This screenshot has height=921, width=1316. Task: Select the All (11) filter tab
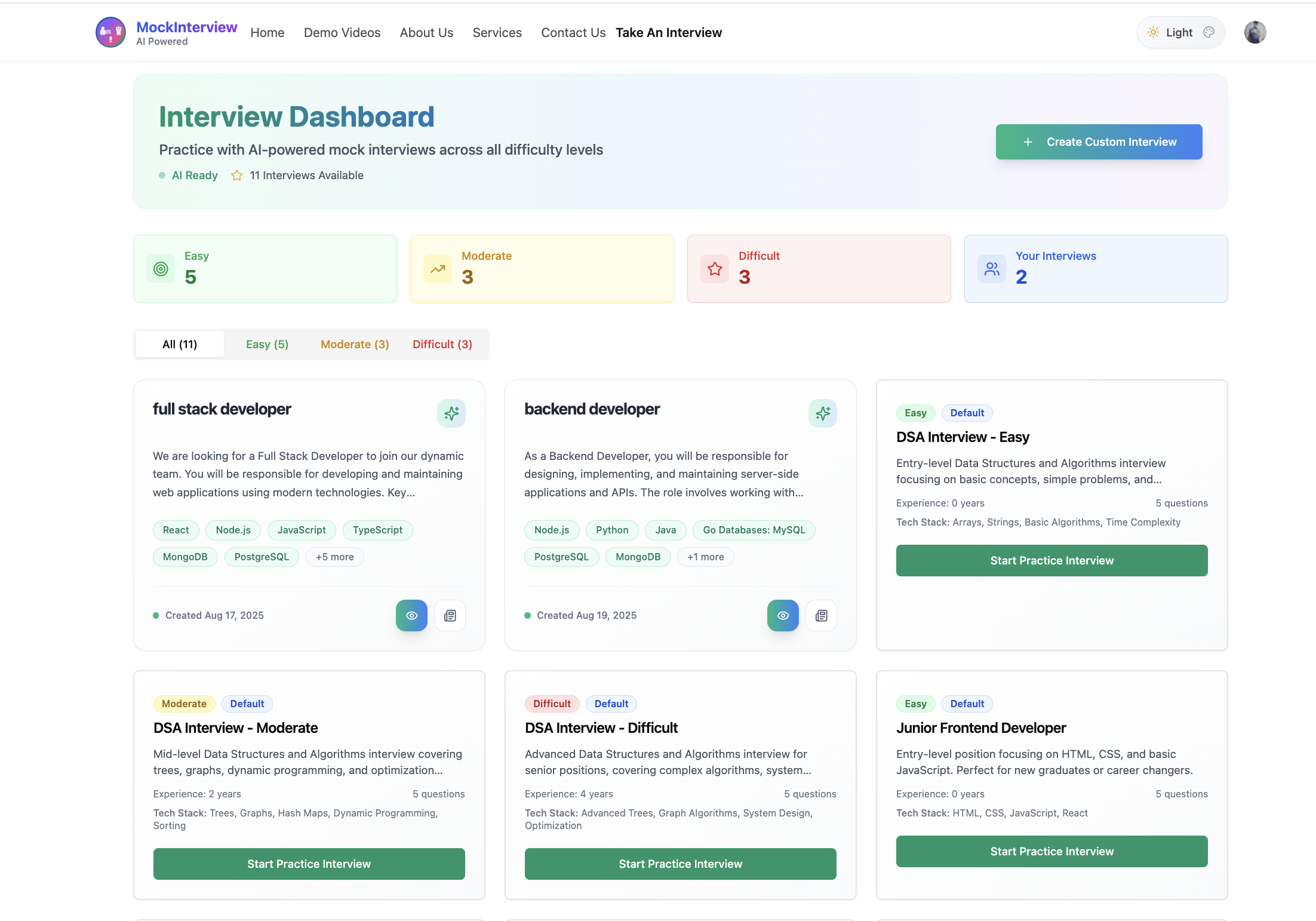point(180,344)
